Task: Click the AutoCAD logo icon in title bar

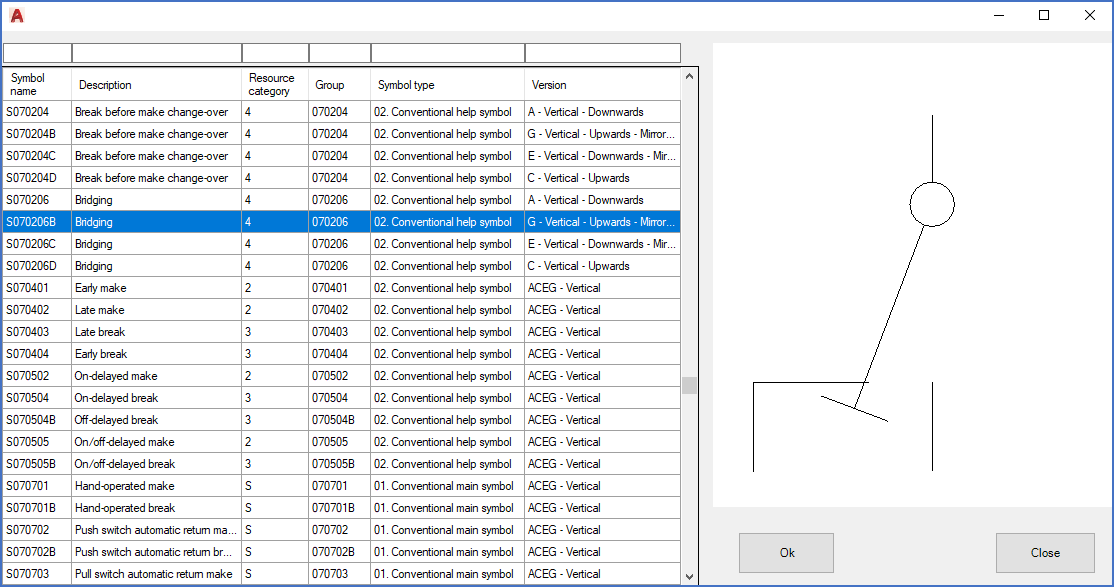Action: tap(16, 16)
